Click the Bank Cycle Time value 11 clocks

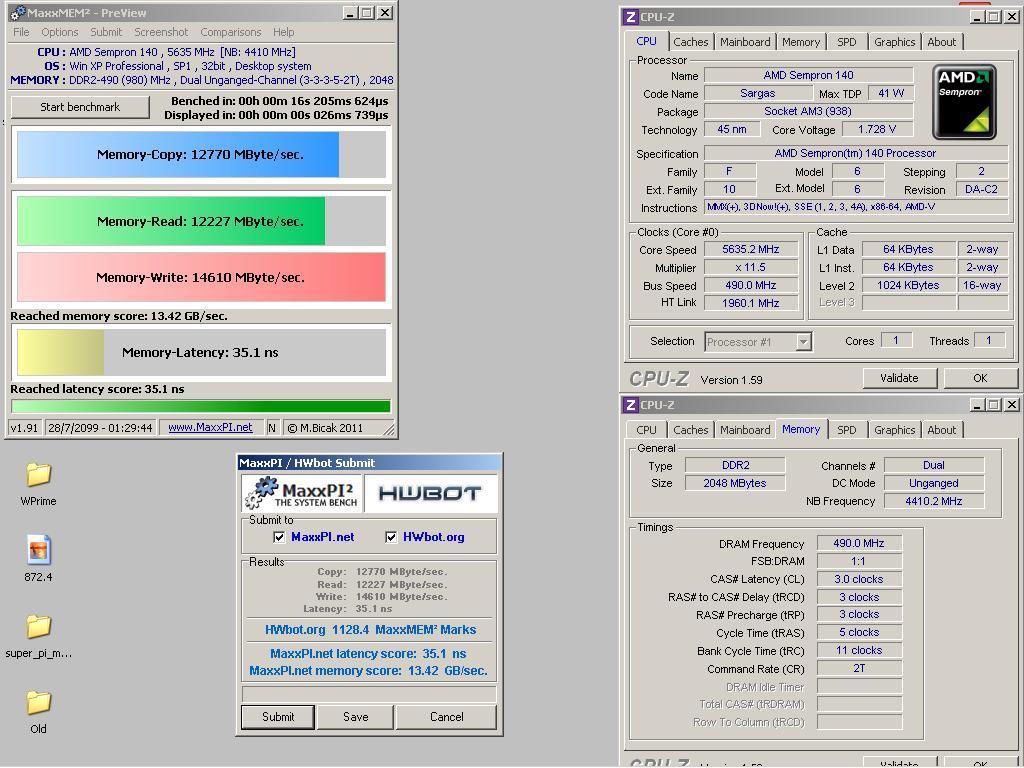pyautogui.click(x=859, y=650)
